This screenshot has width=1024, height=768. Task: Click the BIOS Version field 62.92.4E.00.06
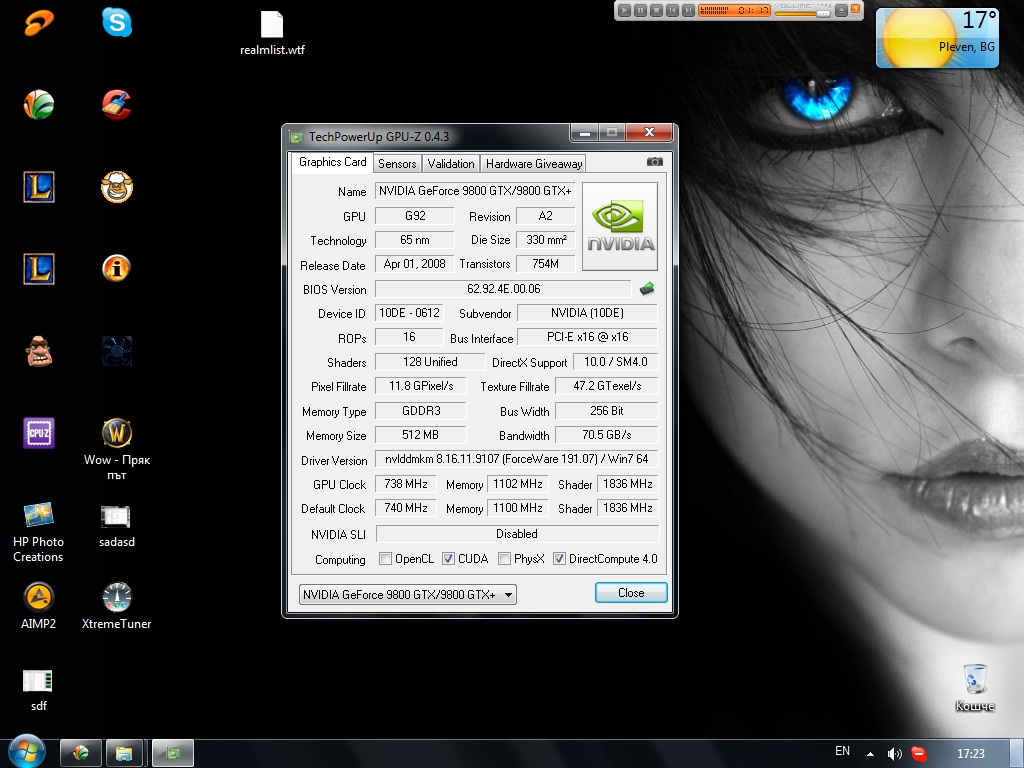(504, 289)
